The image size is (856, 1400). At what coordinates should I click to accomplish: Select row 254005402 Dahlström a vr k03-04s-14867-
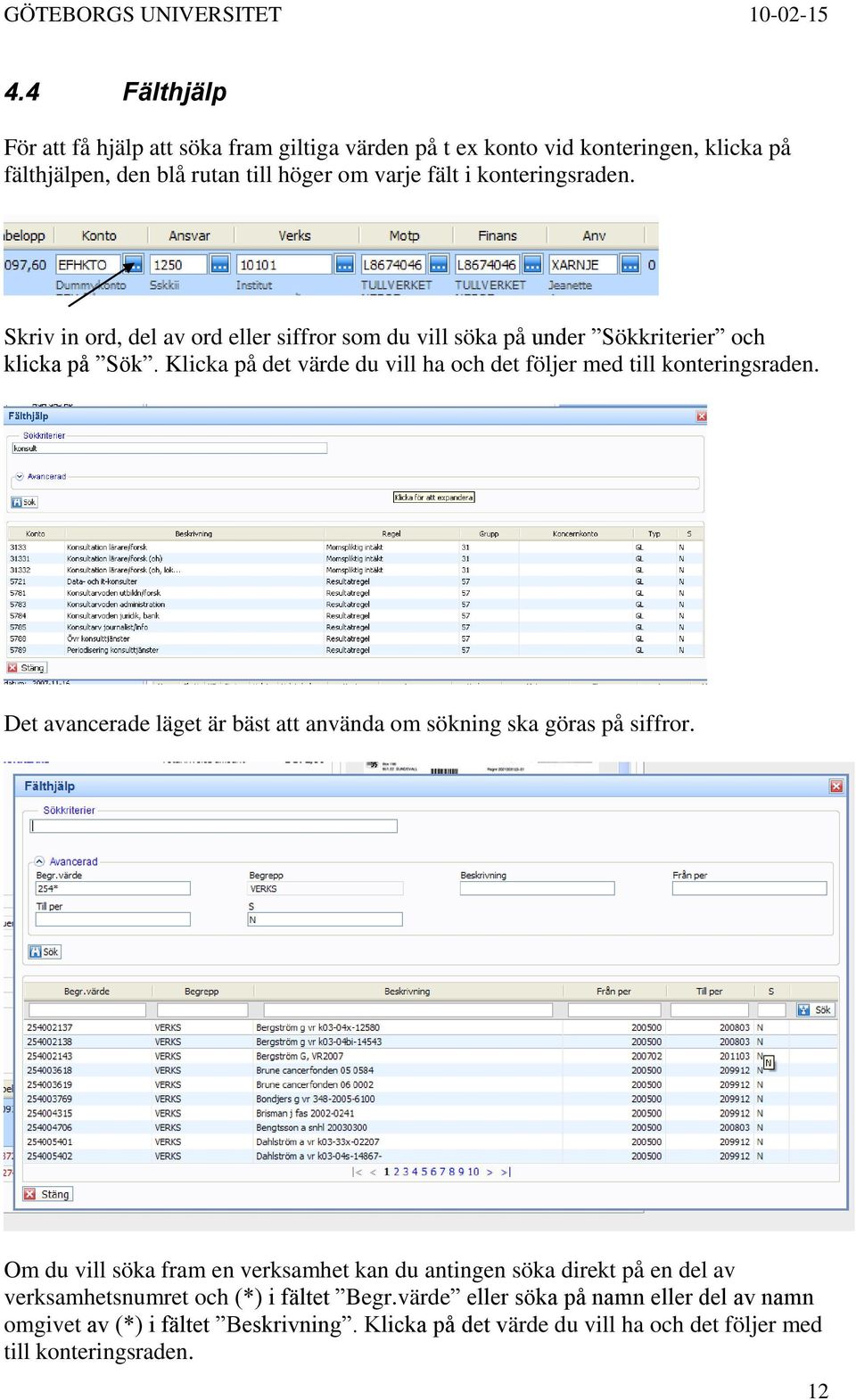coord(431,1156)
